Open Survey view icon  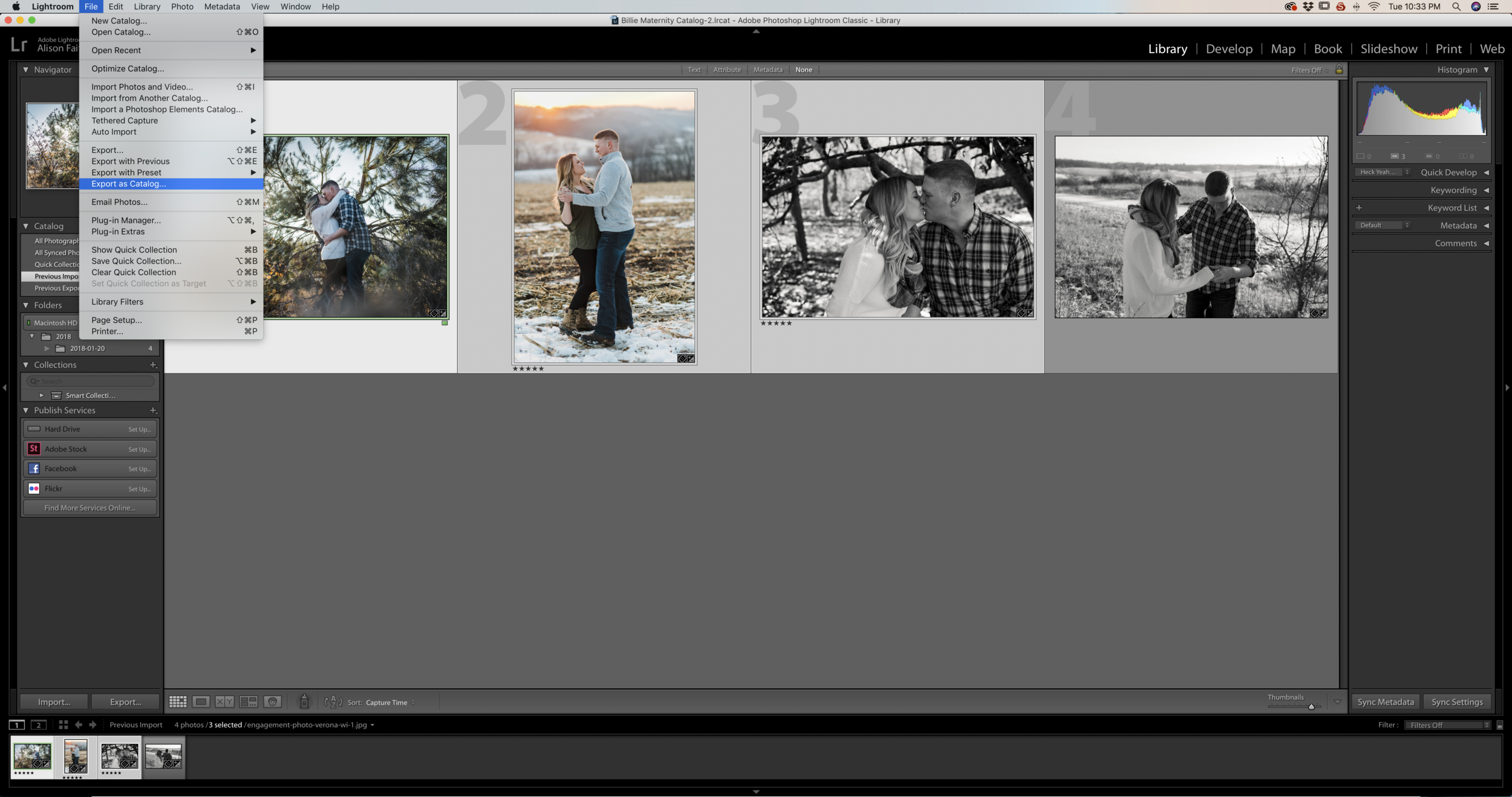tap(249, 701)
